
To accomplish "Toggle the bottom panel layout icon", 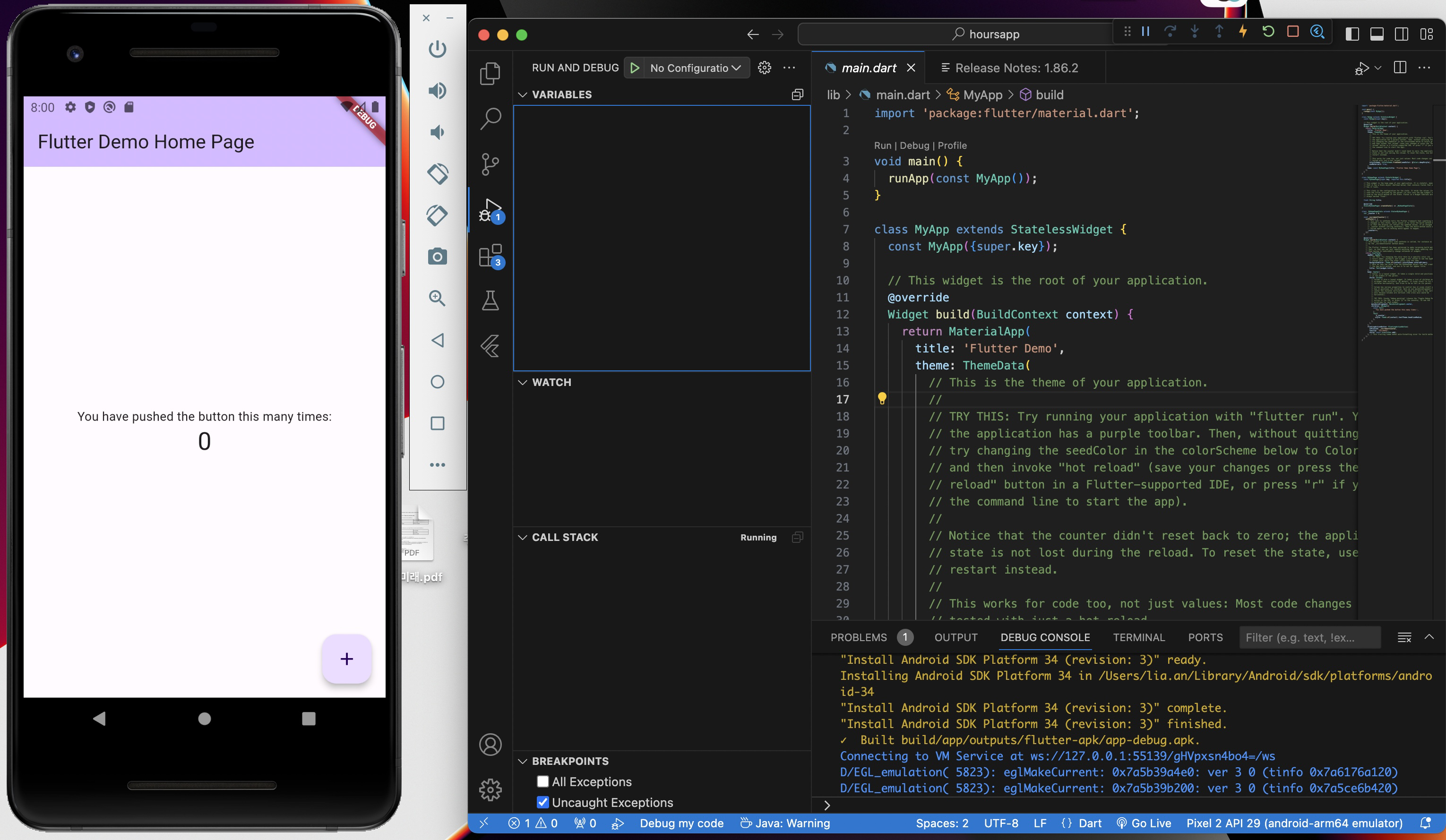I will coord(1376,34).
